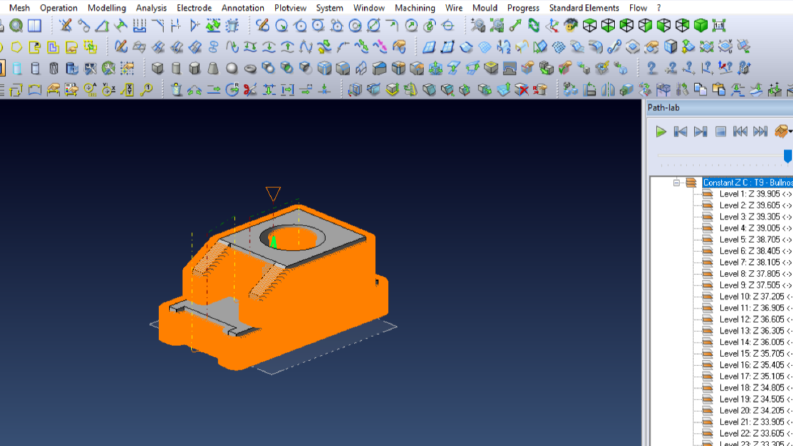The image size is (793, 446).
Task: Select the Constant Z C : T9 operation
Action: point(747,183)
